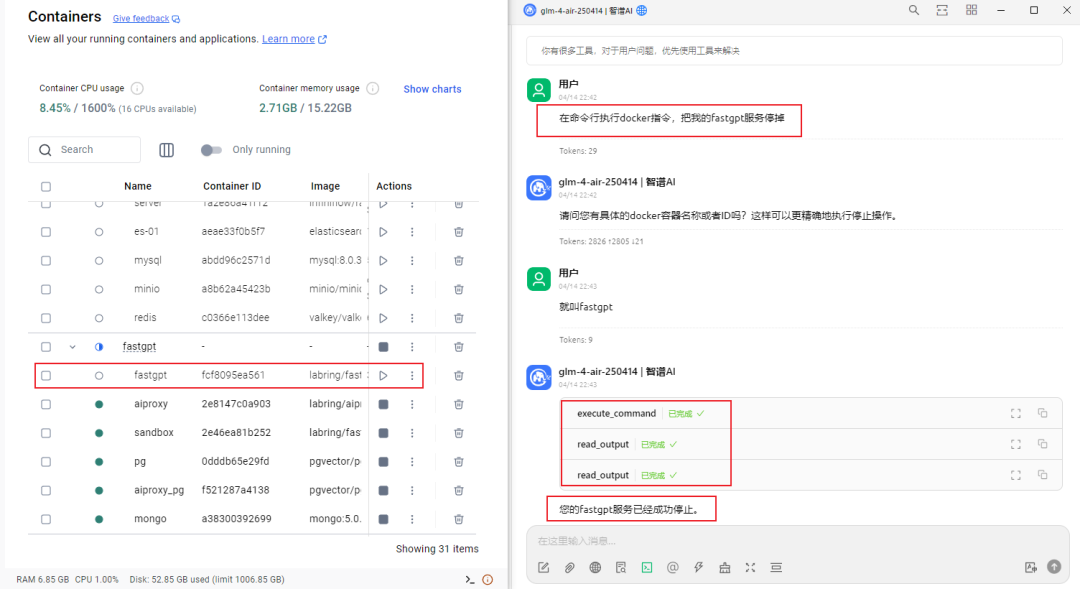This screenshot has height=589, width=1080.
Task: Start the es-01 container
Action: 383,232
